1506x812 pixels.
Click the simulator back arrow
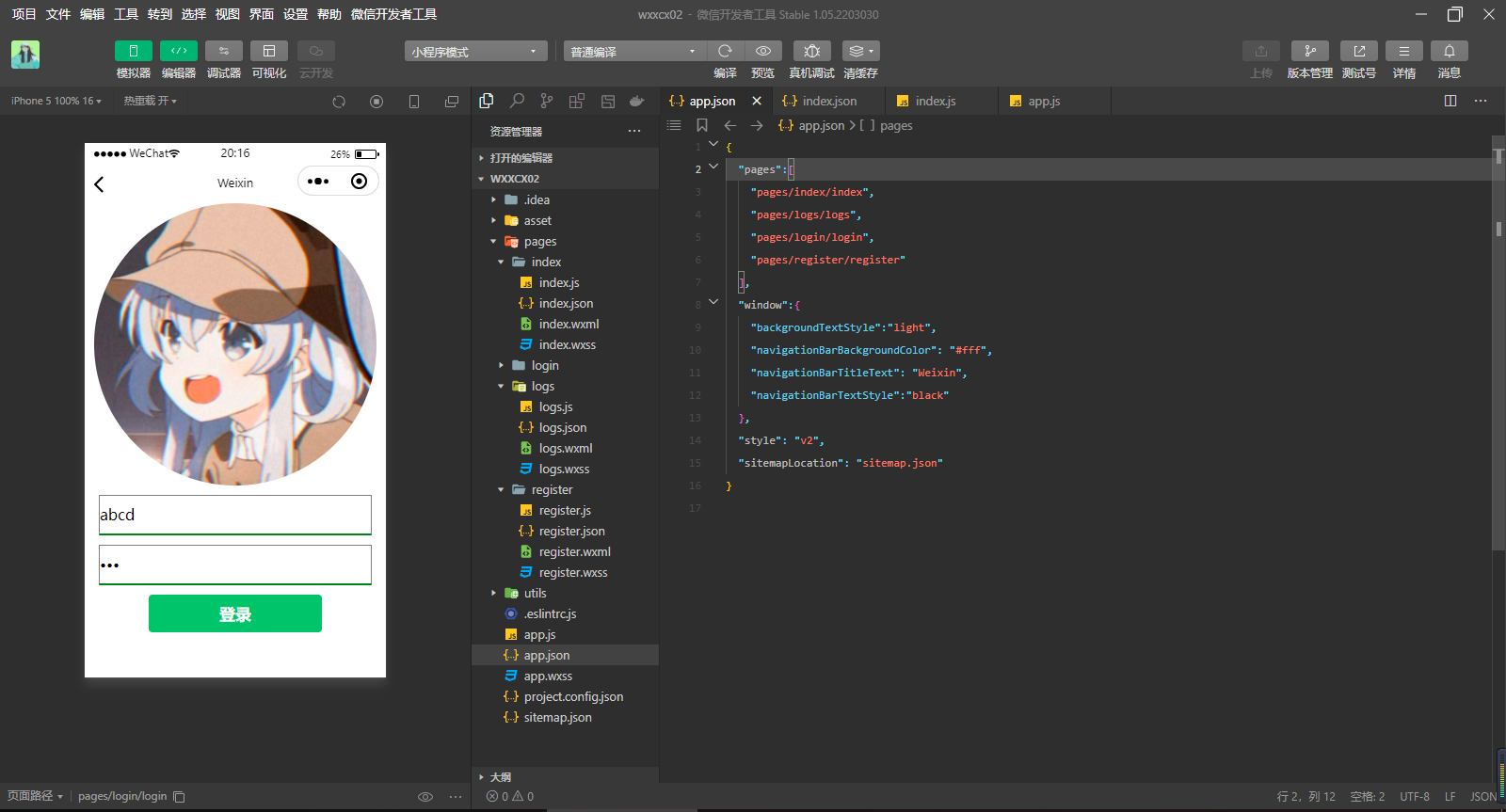[x=99, y=184]
